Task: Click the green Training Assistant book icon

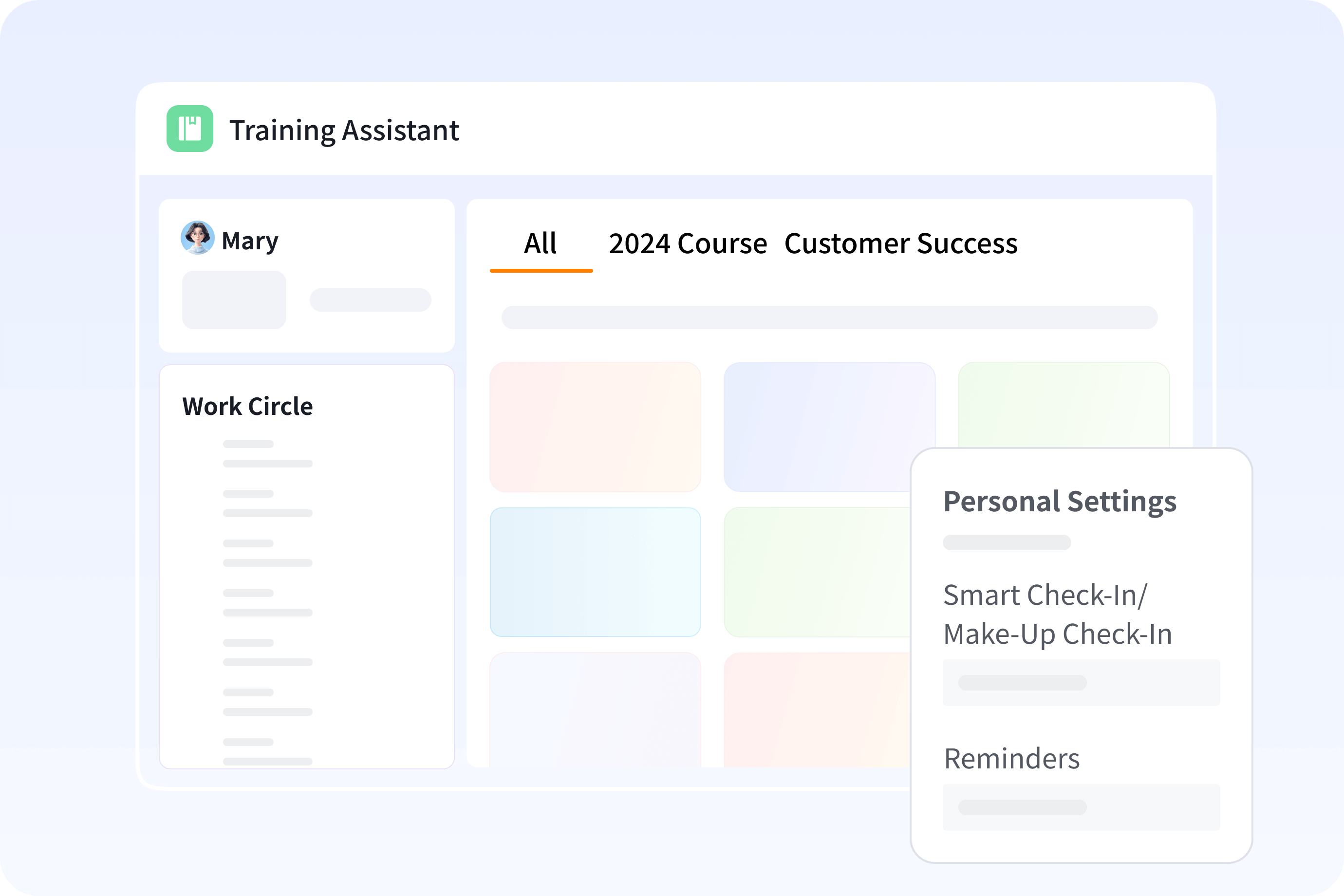Action: coord(190,129)
